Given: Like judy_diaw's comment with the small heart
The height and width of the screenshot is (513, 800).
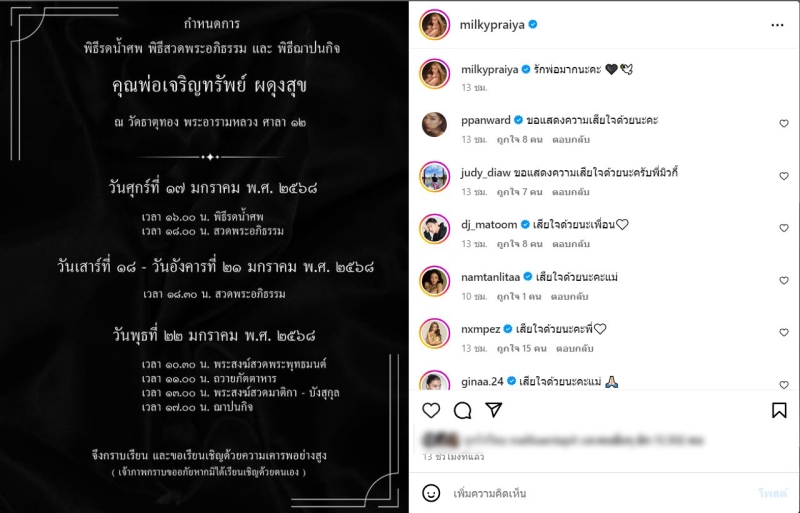Looking at the screenshot, I should [x=784, y=176].
